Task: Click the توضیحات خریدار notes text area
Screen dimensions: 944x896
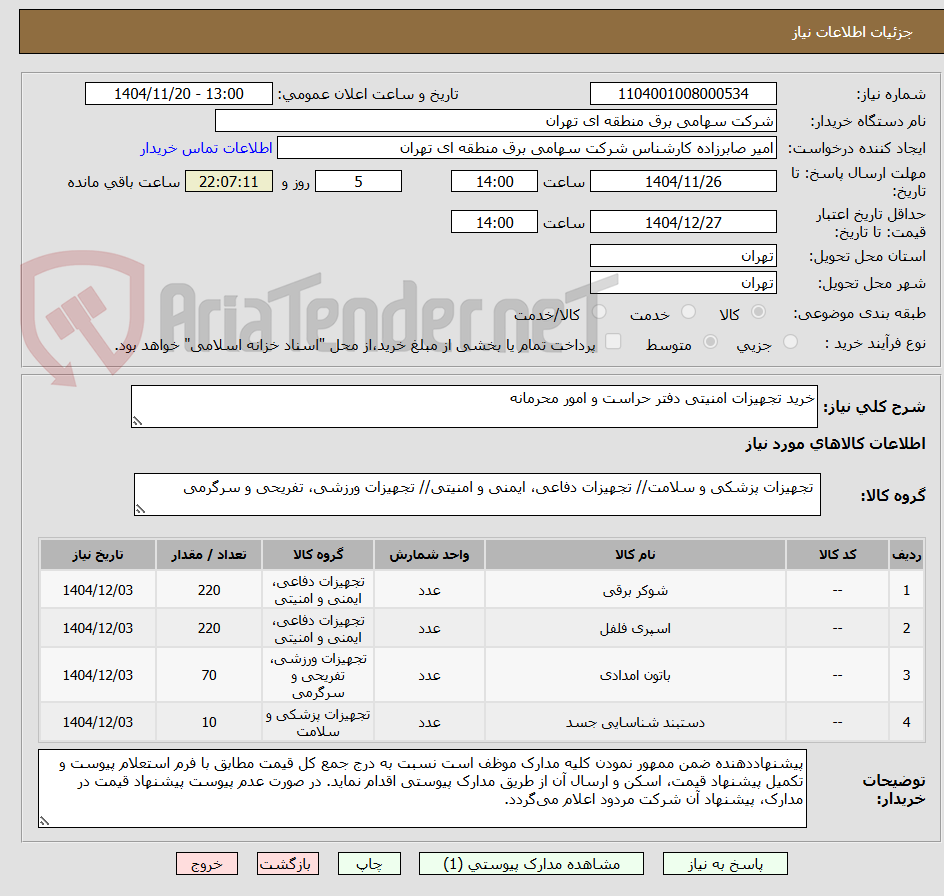Action: pyautogui.click(x=422, y=788)
